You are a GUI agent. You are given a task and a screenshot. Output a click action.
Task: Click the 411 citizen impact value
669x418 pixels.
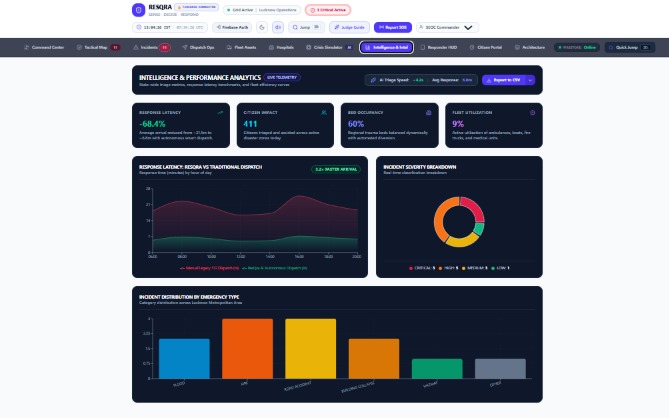coord(250,124)
